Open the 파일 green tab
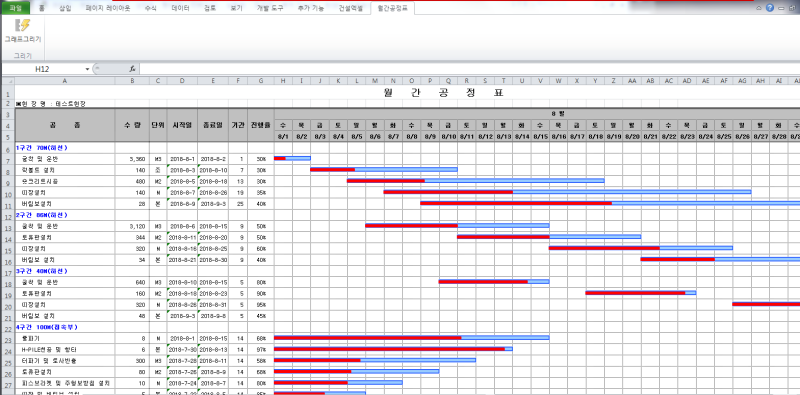The image size is (800, 395). 15,8
